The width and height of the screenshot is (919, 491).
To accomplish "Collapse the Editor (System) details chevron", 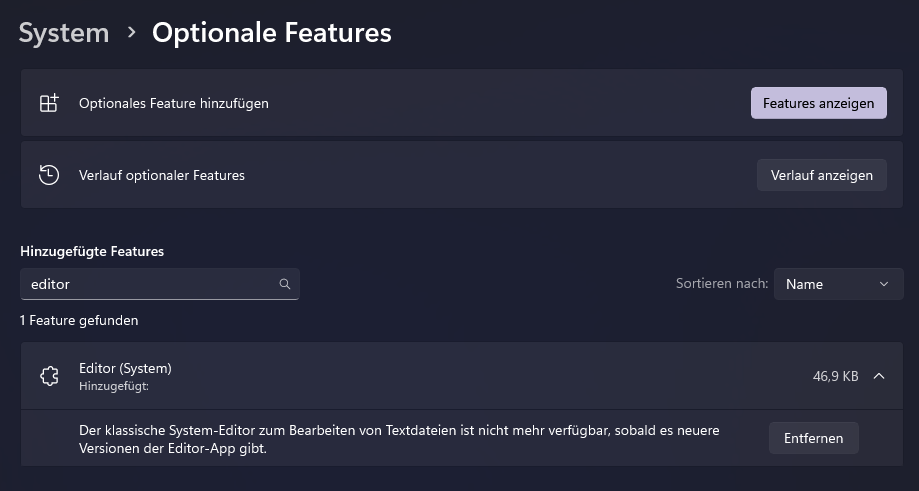I will [879, 376].
